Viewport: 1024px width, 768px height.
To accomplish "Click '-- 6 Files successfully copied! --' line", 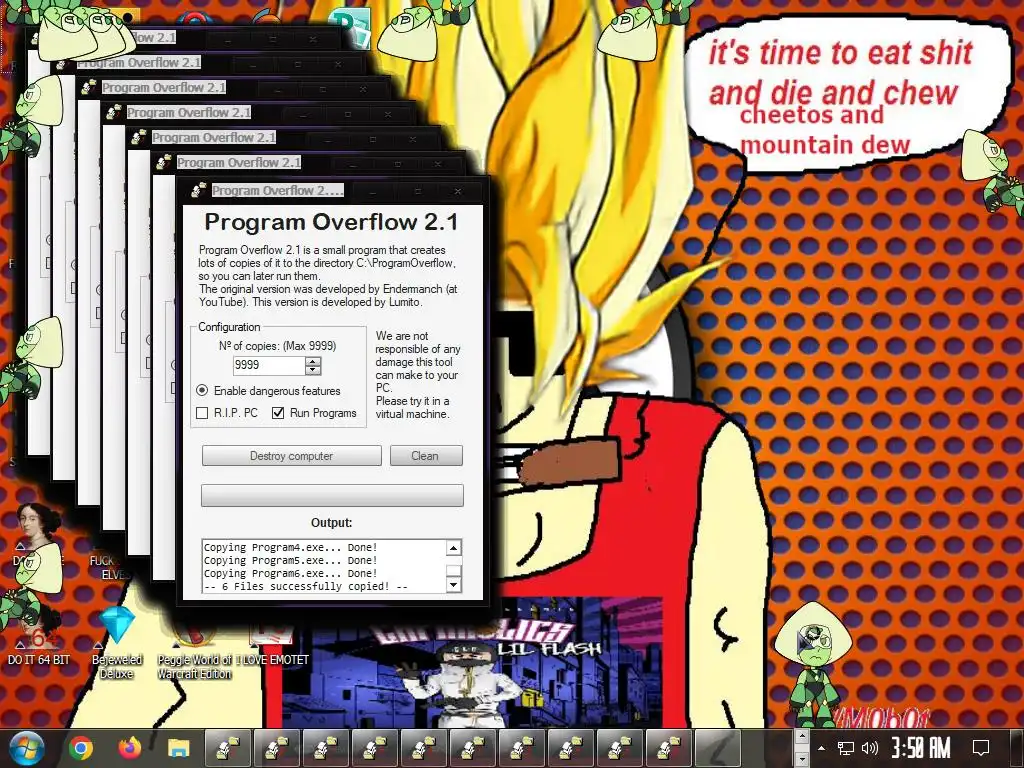I will (x=306, y=586).
